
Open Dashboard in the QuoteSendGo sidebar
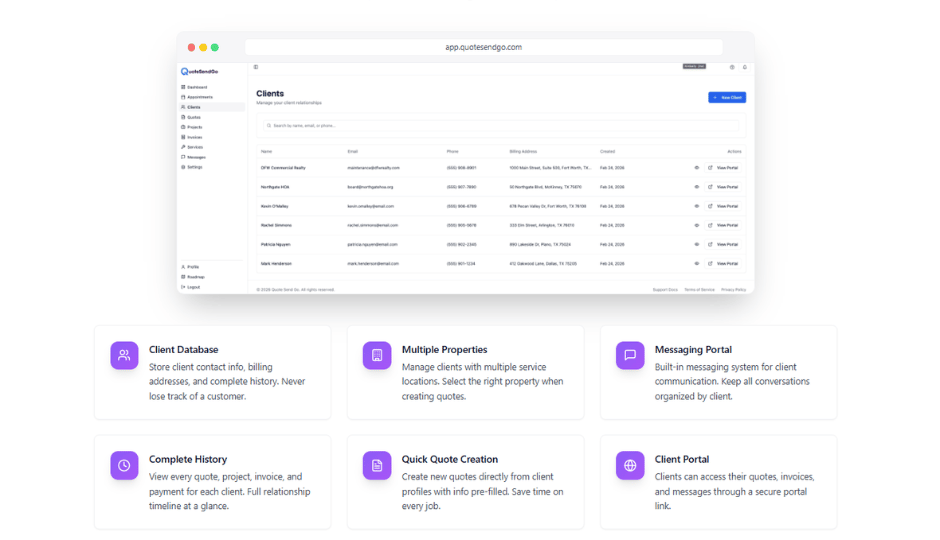[x=195, y=87]
